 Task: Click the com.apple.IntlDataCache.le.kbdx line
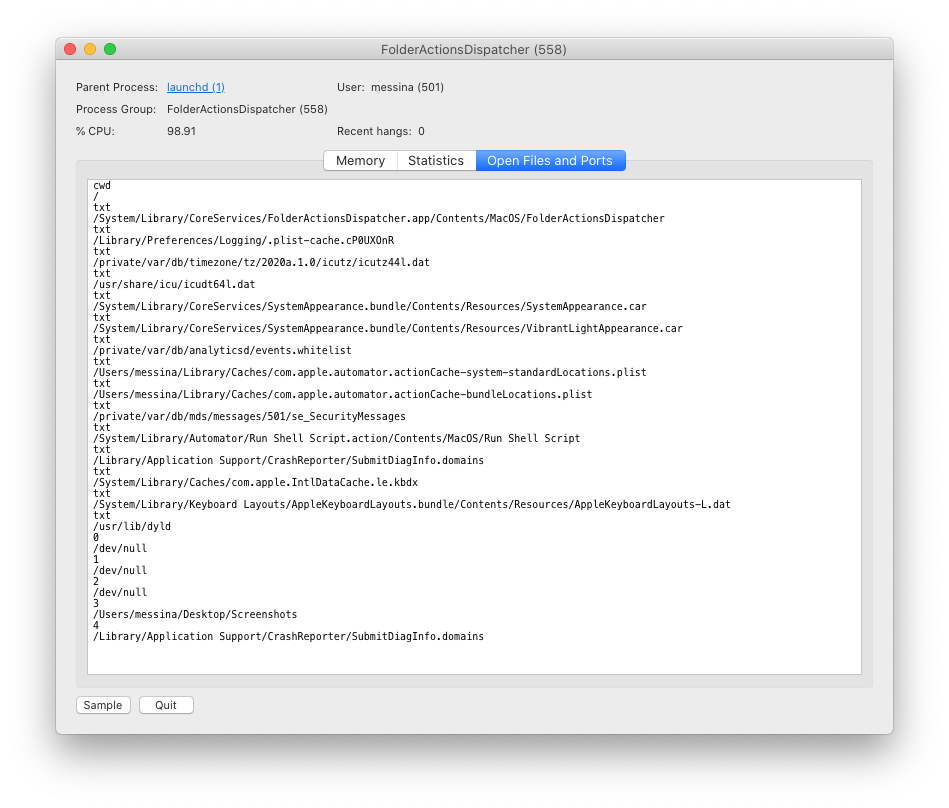[x=255, y=482]
